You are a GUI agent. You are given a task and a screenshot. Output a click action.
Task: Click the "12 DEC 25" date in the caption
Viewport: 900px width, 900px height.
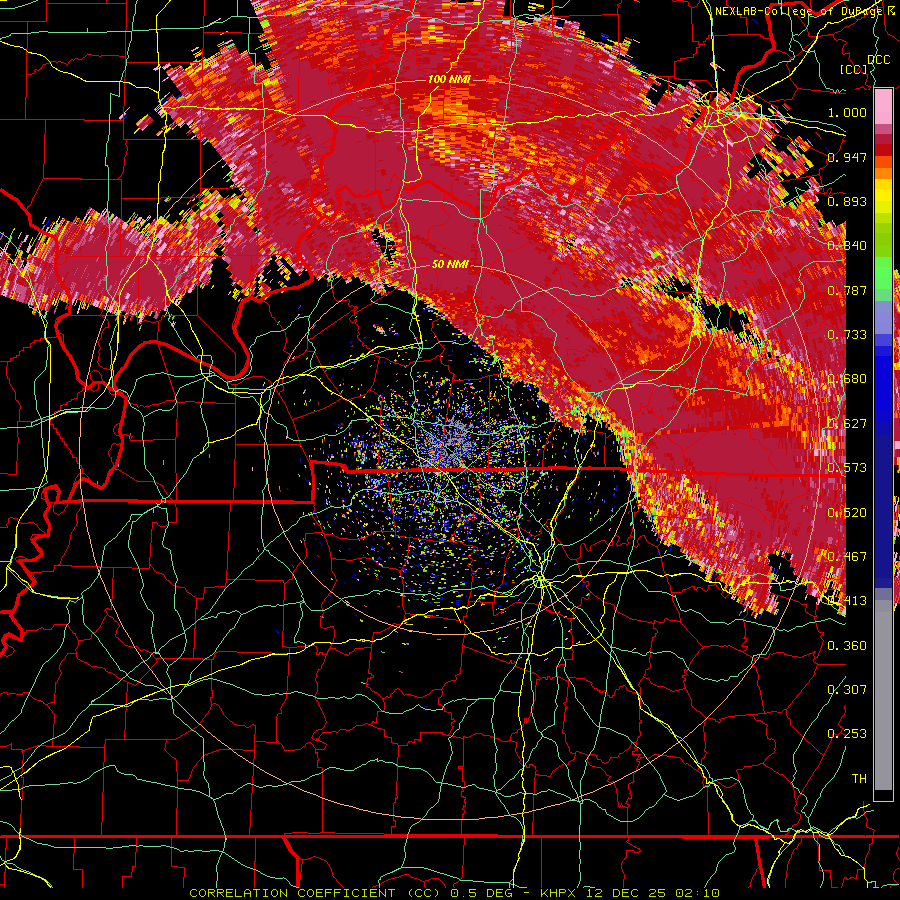click(x=626, y=893)
